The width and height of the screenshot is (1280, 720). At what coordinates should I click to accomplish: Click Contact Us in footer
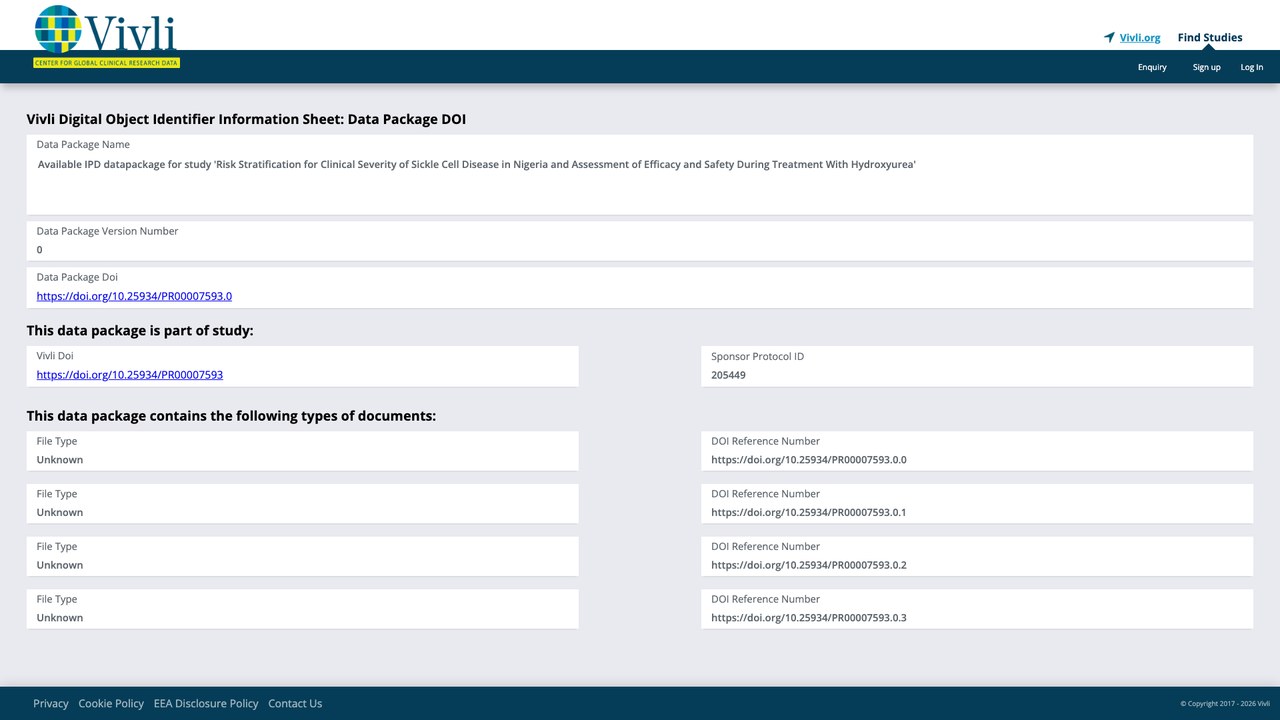pos(295,704)
